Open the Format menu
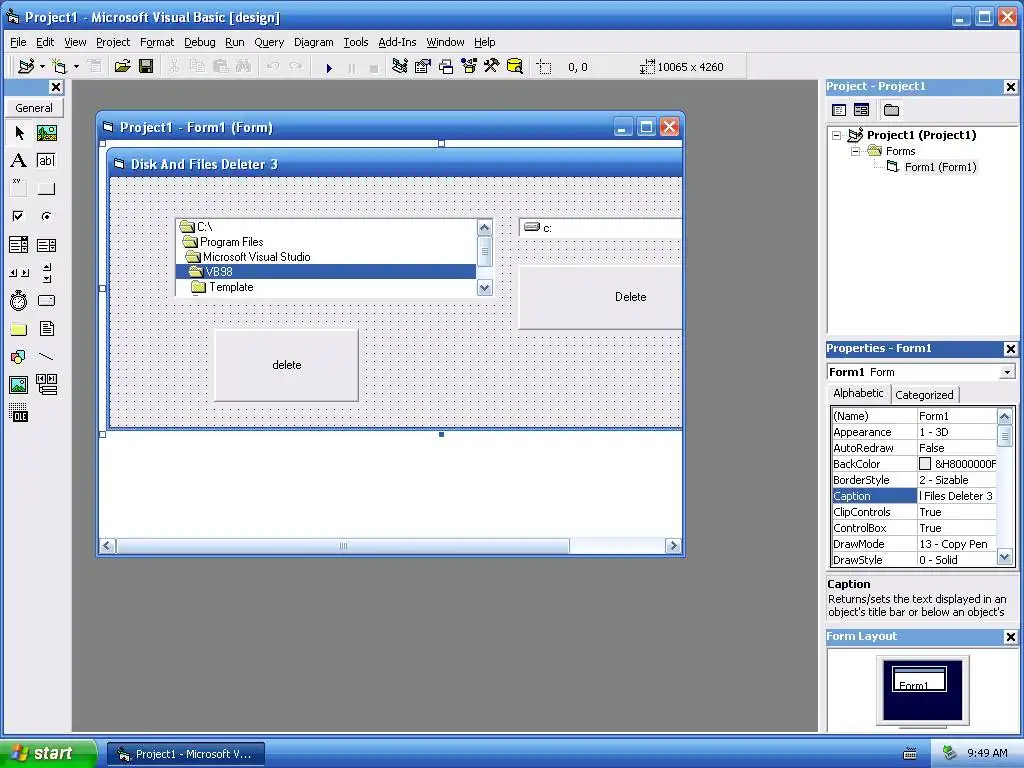Viewport: 1024px width, 768px height. [x=157, y=42]
